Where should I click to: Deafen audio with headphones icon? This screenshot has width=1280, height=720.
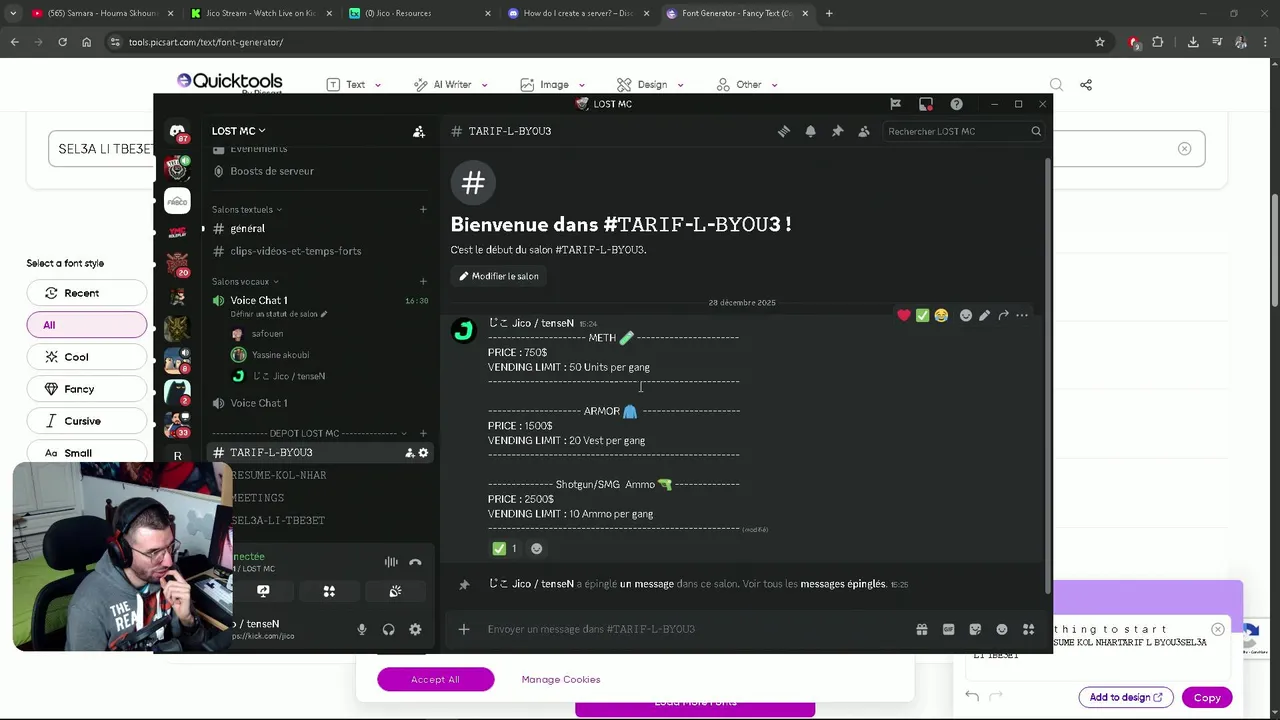click(388, 629)
